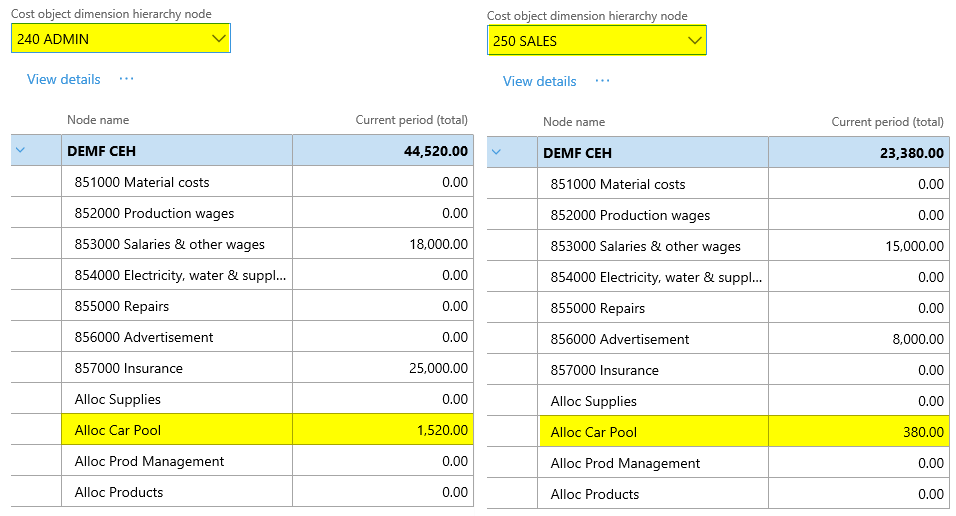Select Alloc Car Pool row in SALES table
Screen dimensions: 956x516
[x=594, y=432]
